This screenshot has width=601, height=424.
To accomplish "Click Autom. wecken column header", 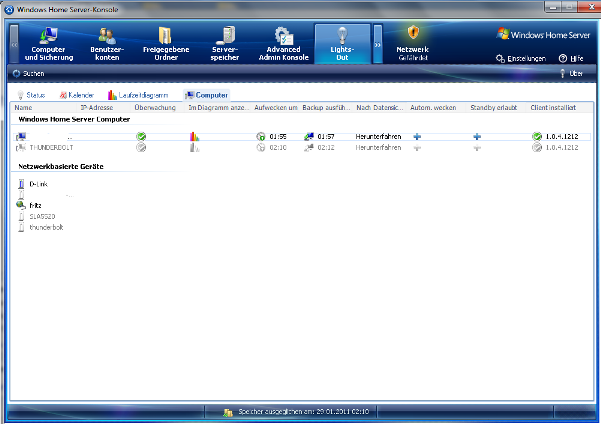I will click(433, 108).
